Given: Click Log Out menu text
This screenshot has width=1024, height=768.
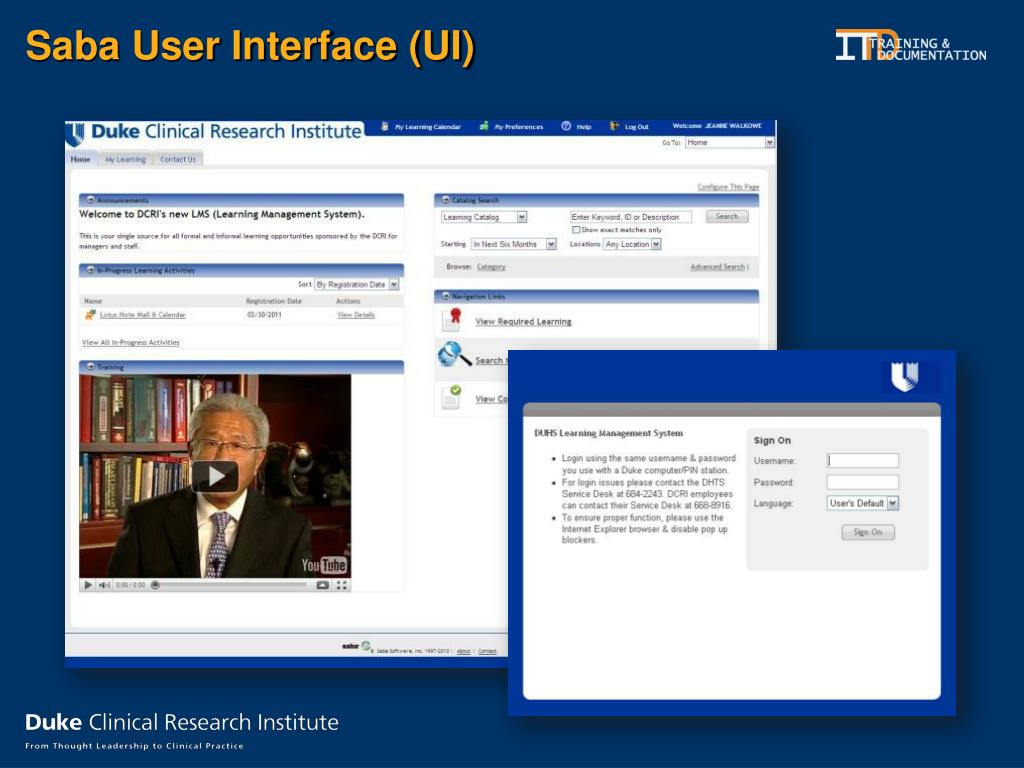Looking at the screenshot, I should pos(637,127).
